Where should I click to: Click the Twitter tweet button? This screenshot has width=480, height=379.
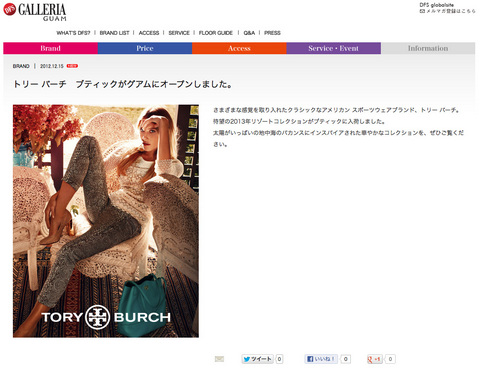tap(257, 359)
